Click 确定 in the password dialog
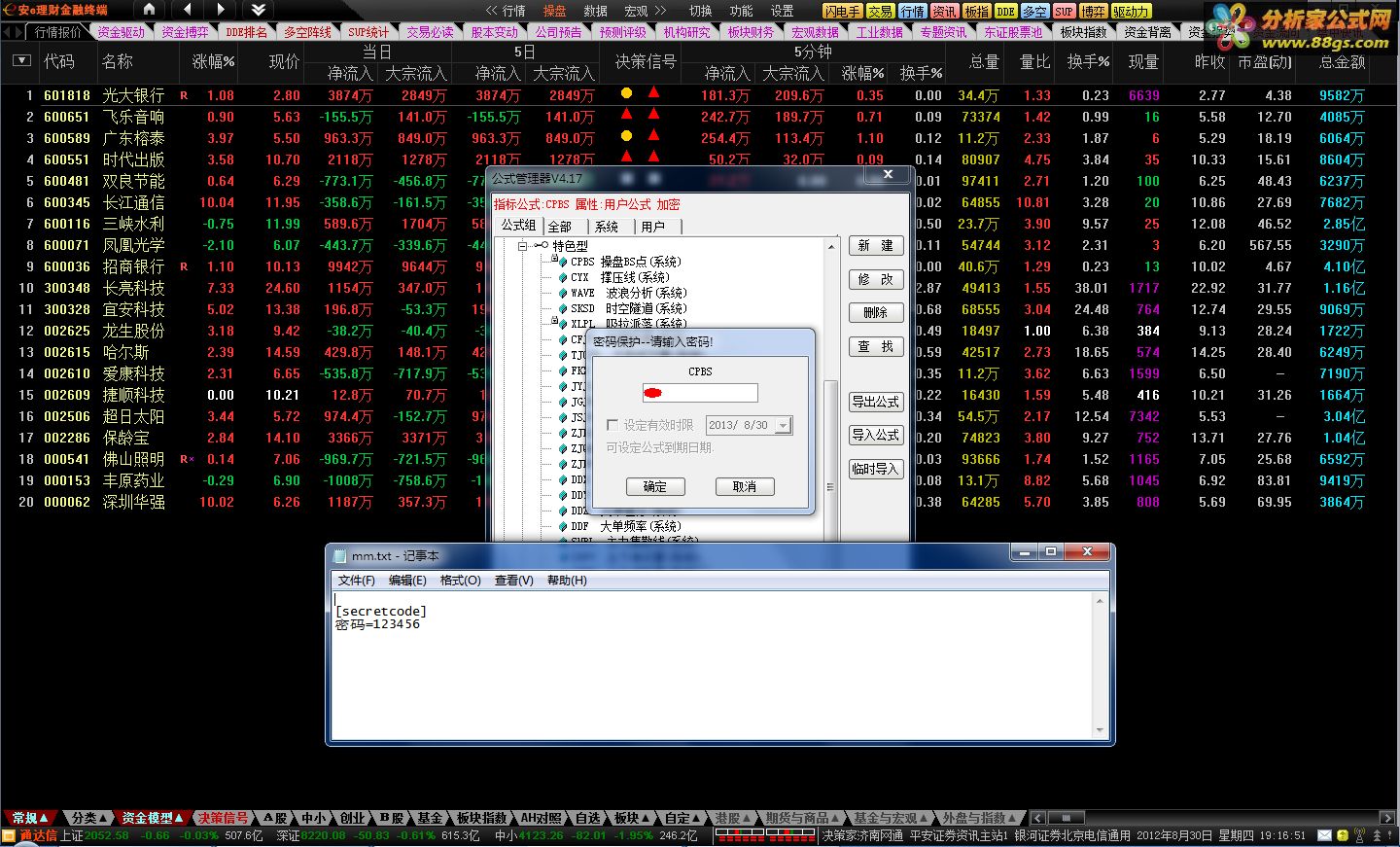1400x847 pixels. 655,486
